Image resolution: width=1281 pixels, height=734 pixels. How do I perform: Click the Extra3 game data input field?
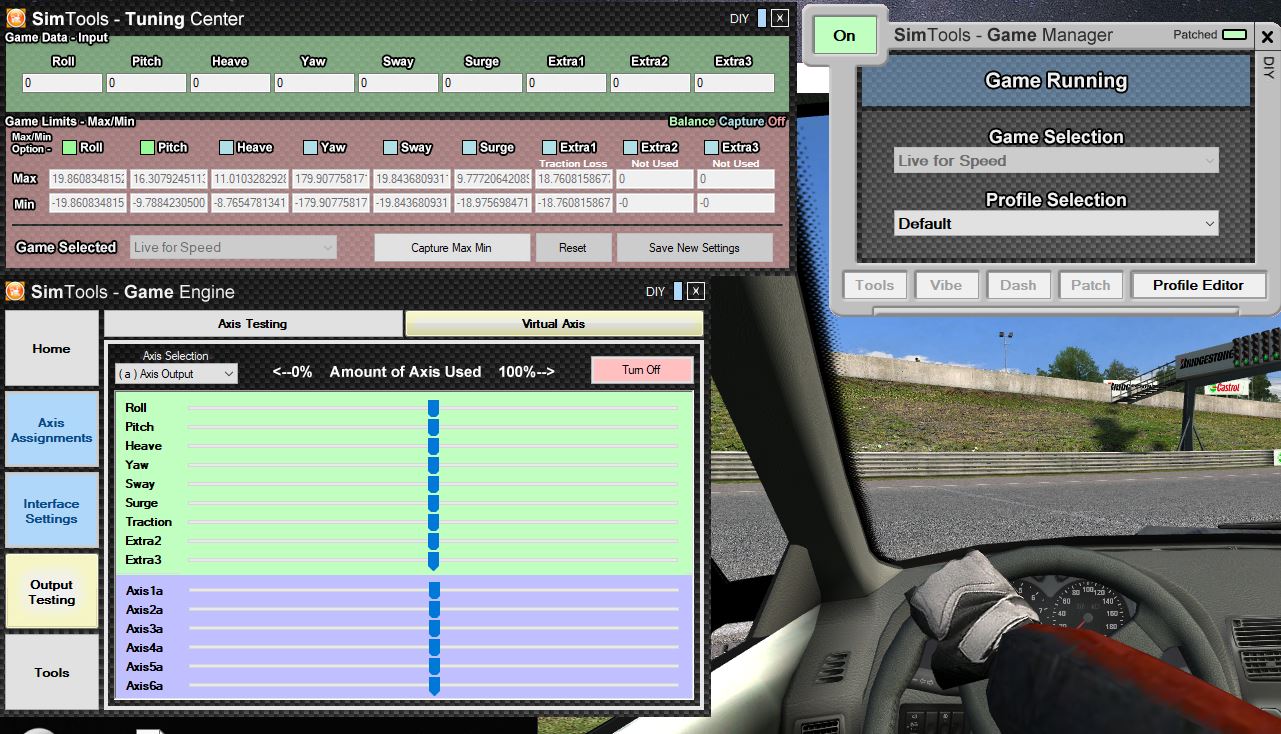coord(734,83)
